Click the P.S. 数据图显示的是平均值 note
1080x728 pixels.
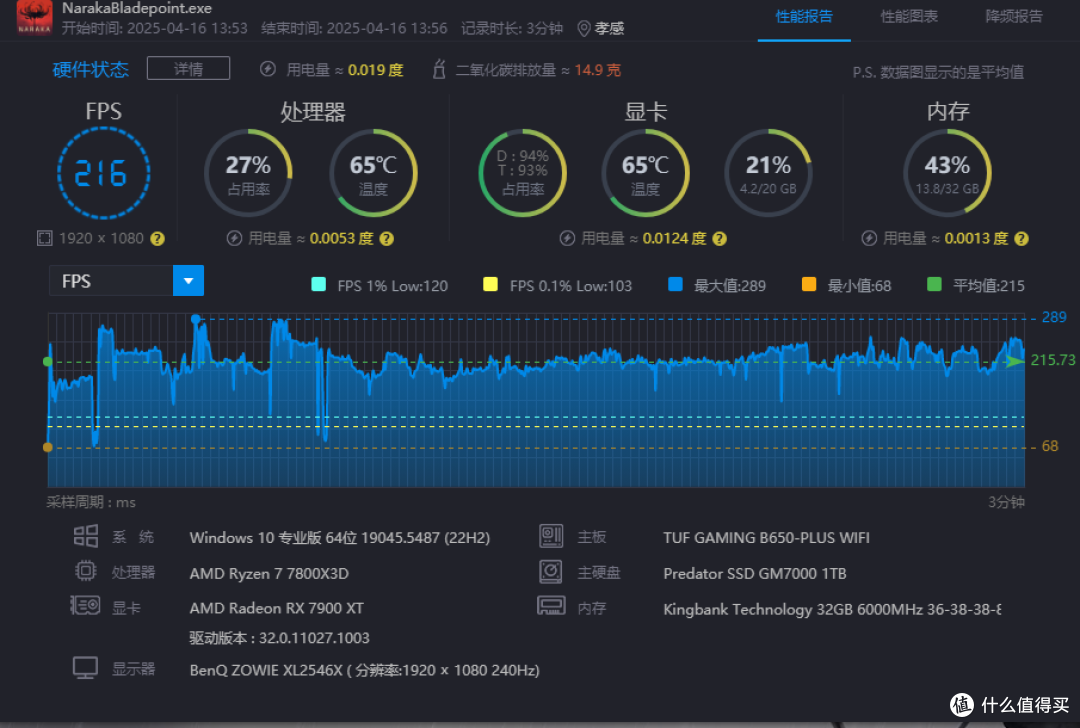938,72
